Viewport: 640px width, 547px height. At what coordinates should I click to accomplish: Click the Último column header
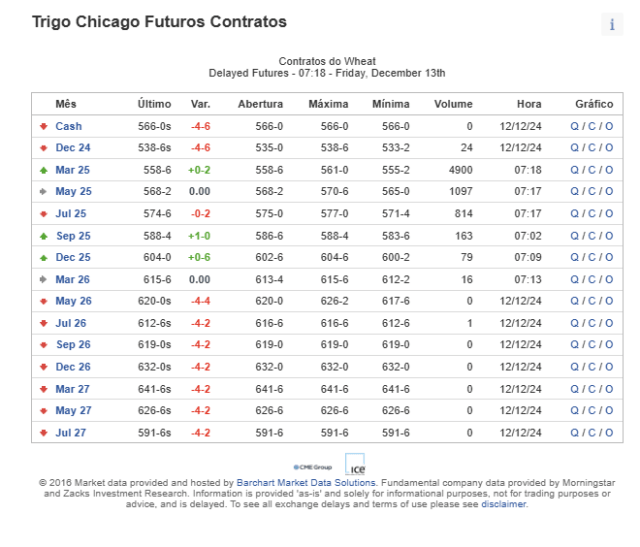click(x=154, y=104)
